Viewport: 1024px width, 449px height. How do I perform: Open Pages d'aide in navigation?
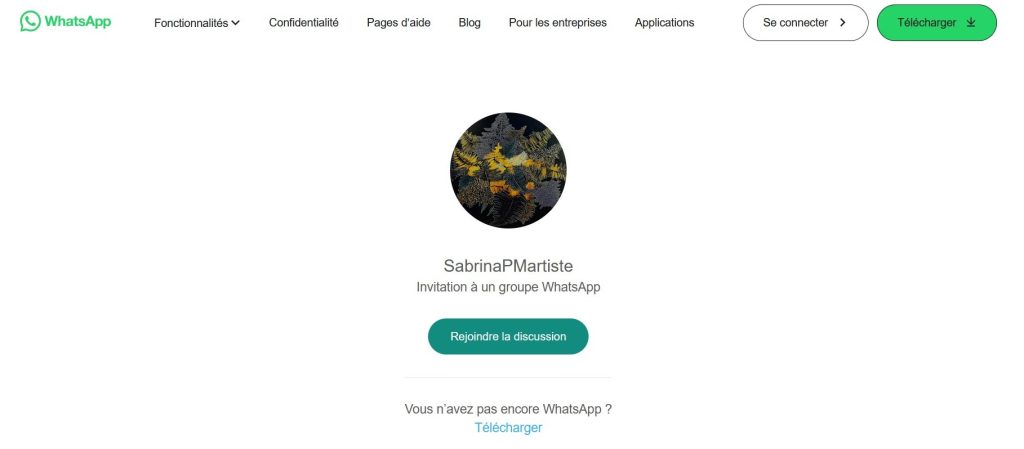(398, 22)
